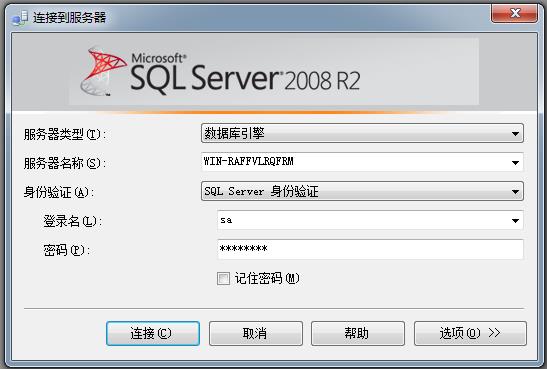This screenshot has width=547, height=369.
Task: Focus the 密码 password field
Action: [x=370, y=249]
